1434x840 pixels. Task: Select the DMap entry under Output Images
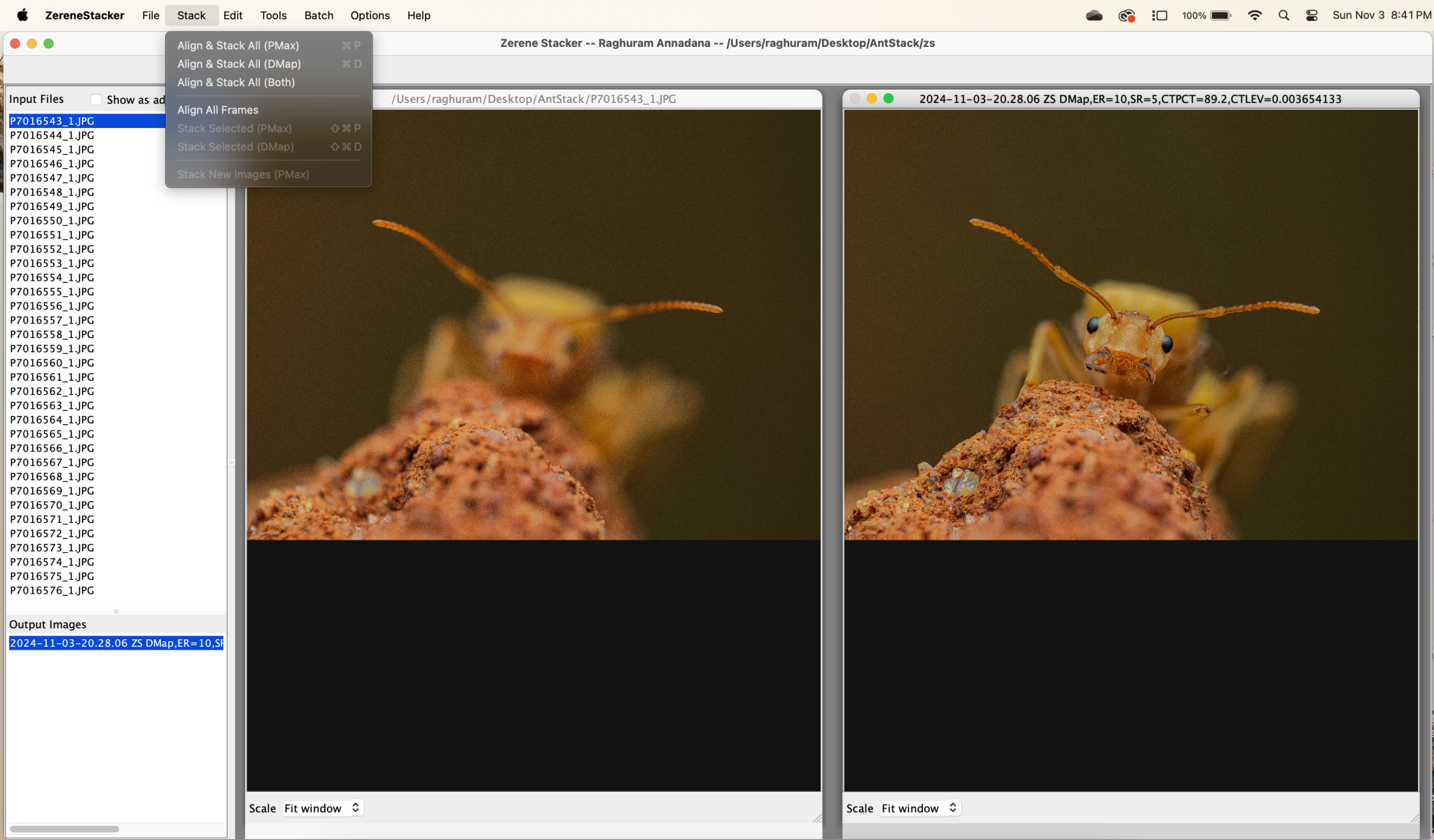point(116,643)
